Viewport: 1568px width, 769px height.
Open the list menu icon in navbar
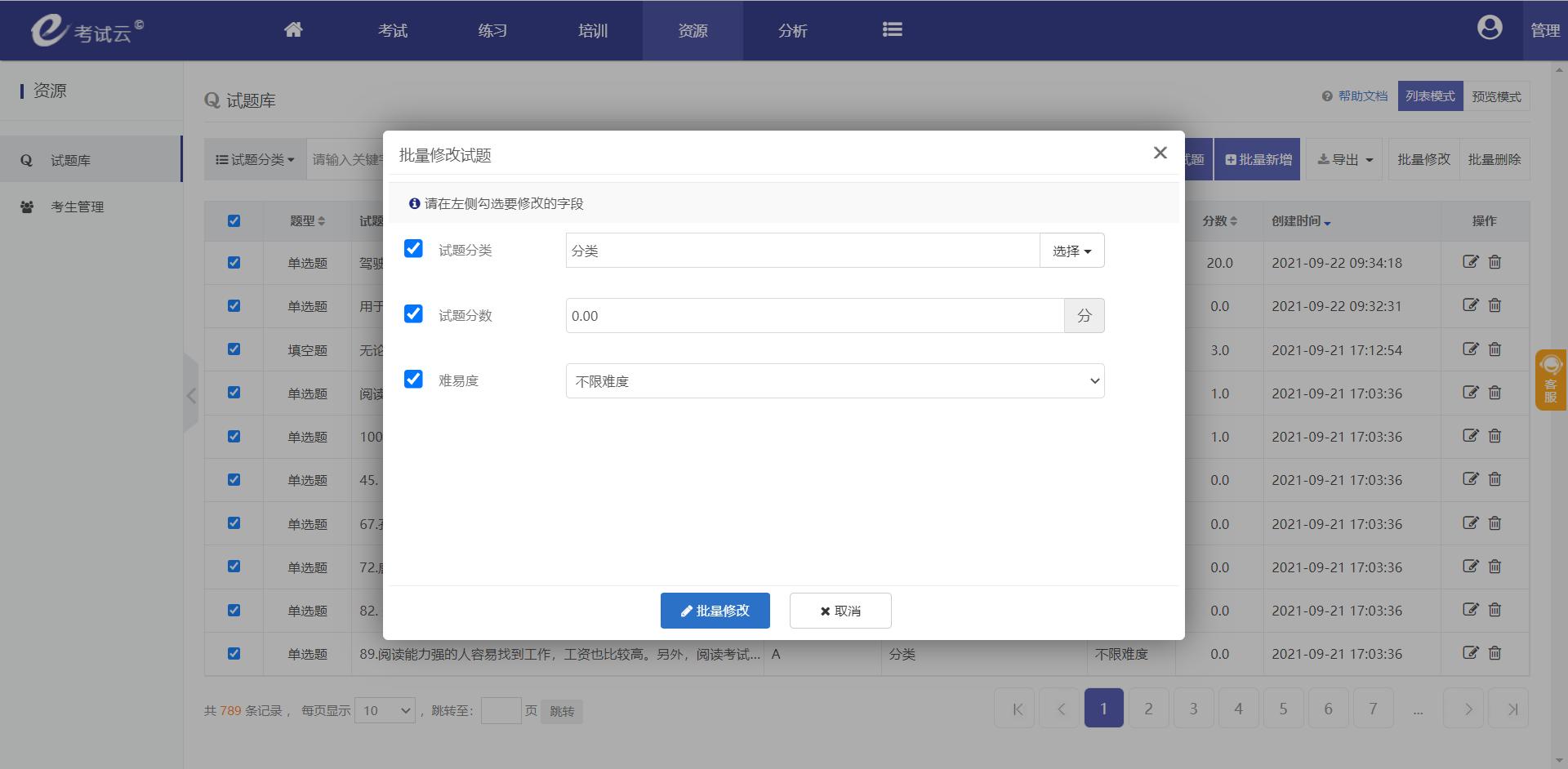[892, 30]
